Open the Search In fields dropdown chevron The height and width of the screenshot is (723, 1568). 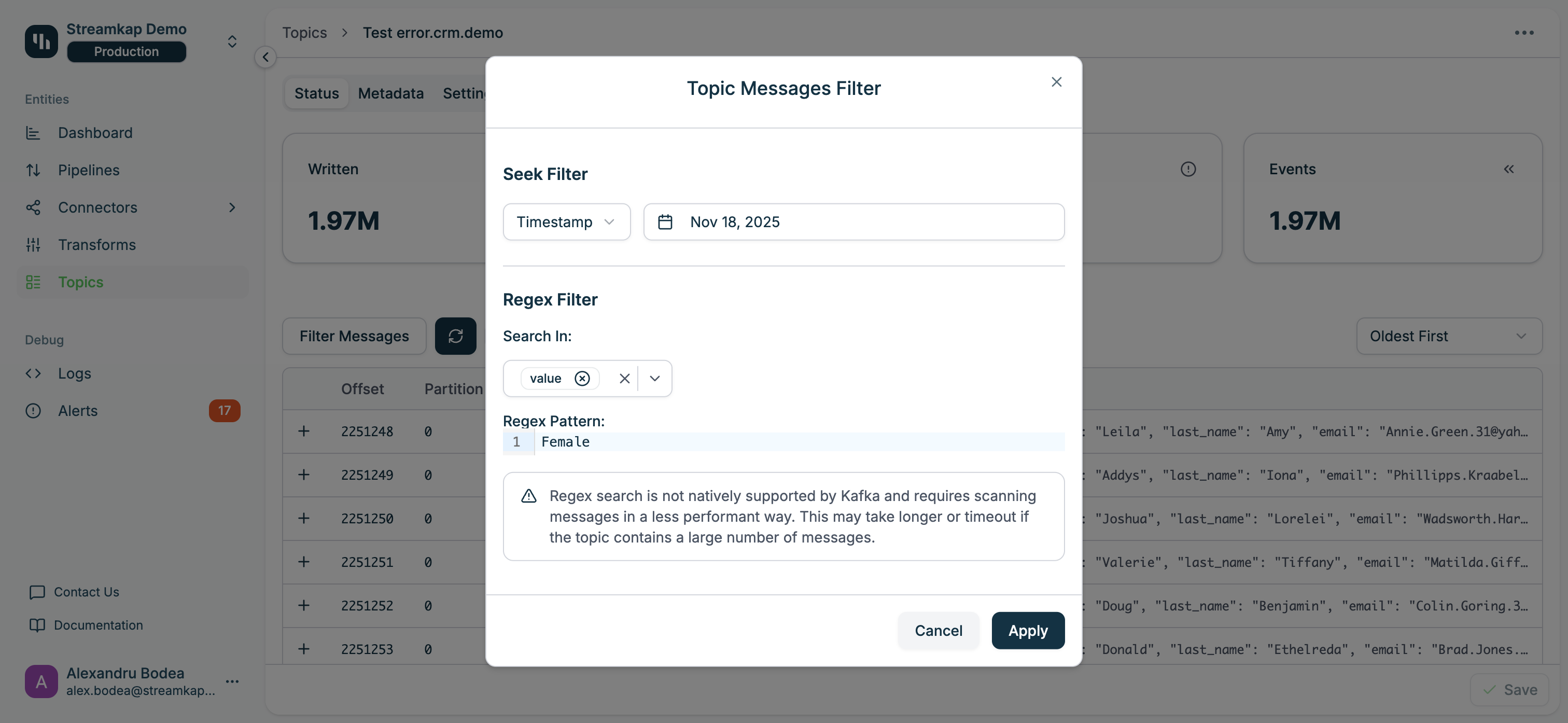655,378
